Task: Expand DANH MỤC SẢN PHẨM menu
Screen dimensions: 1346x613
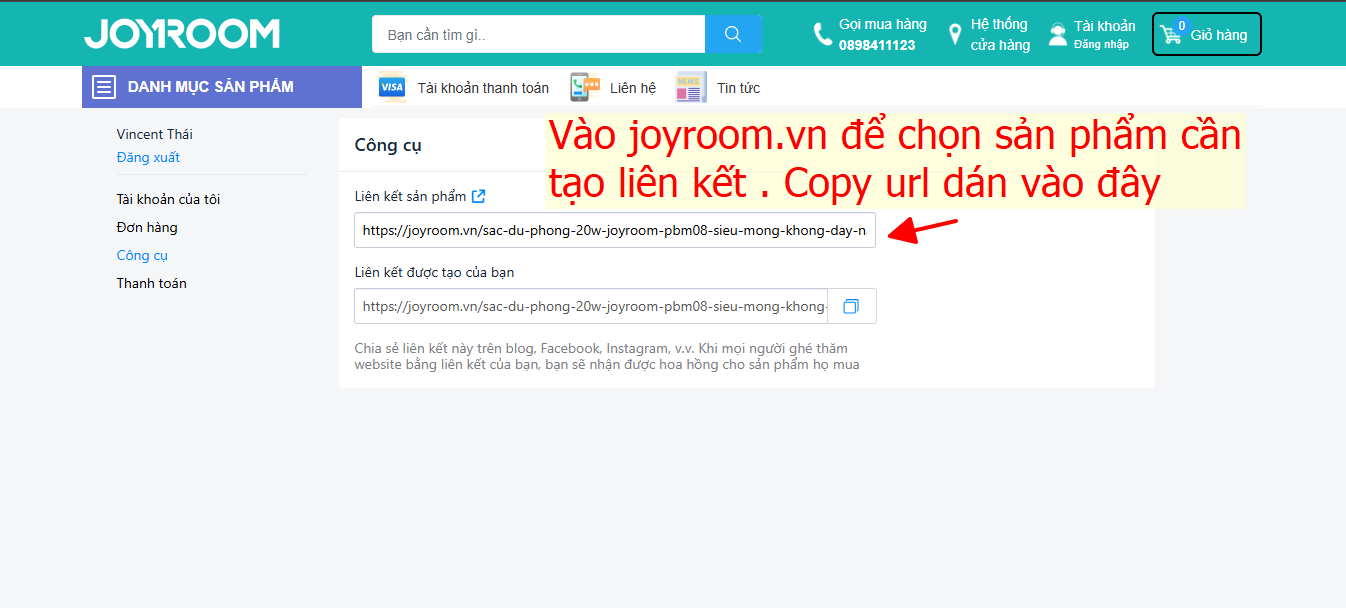Action: point(222,87)
